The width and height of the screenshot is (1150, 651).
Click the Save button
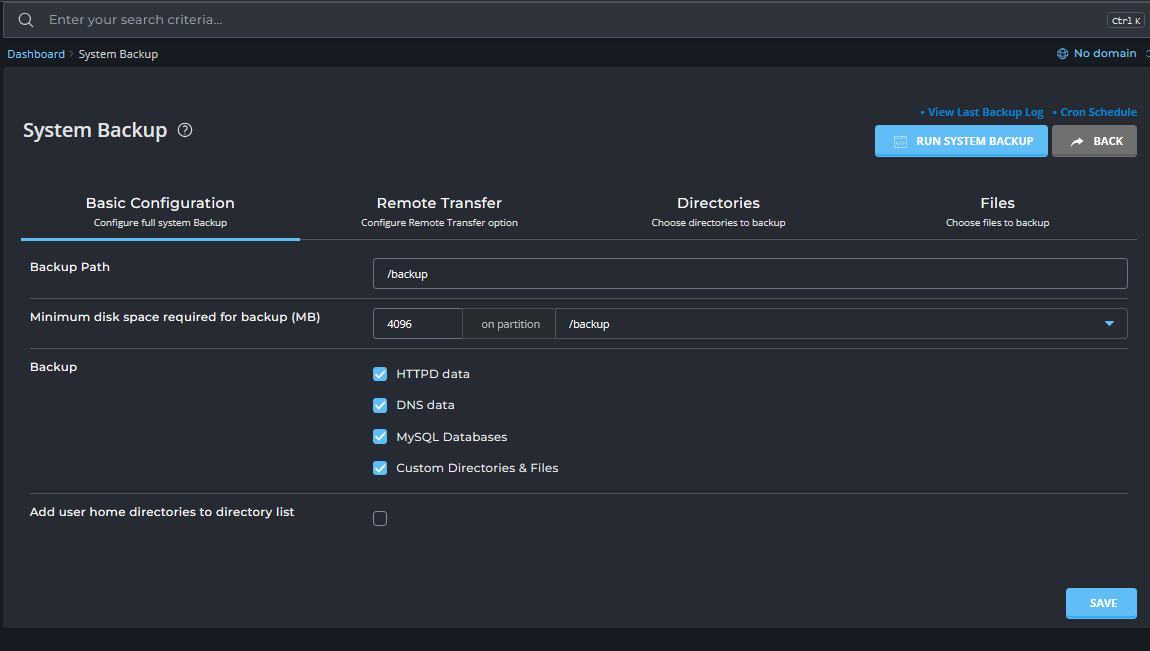click(x=1101, y=603)
